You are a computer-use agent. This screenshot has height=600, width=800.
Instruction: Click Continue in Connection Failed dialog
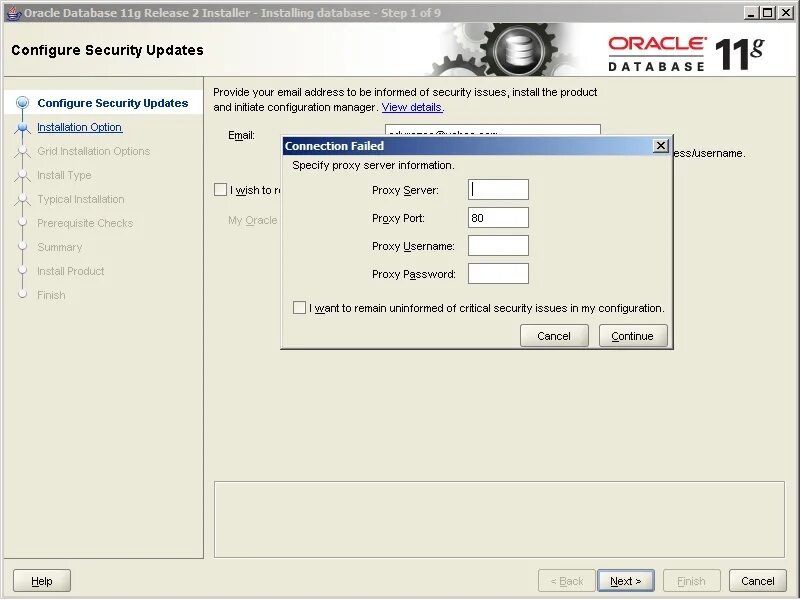tap(633, 336)
